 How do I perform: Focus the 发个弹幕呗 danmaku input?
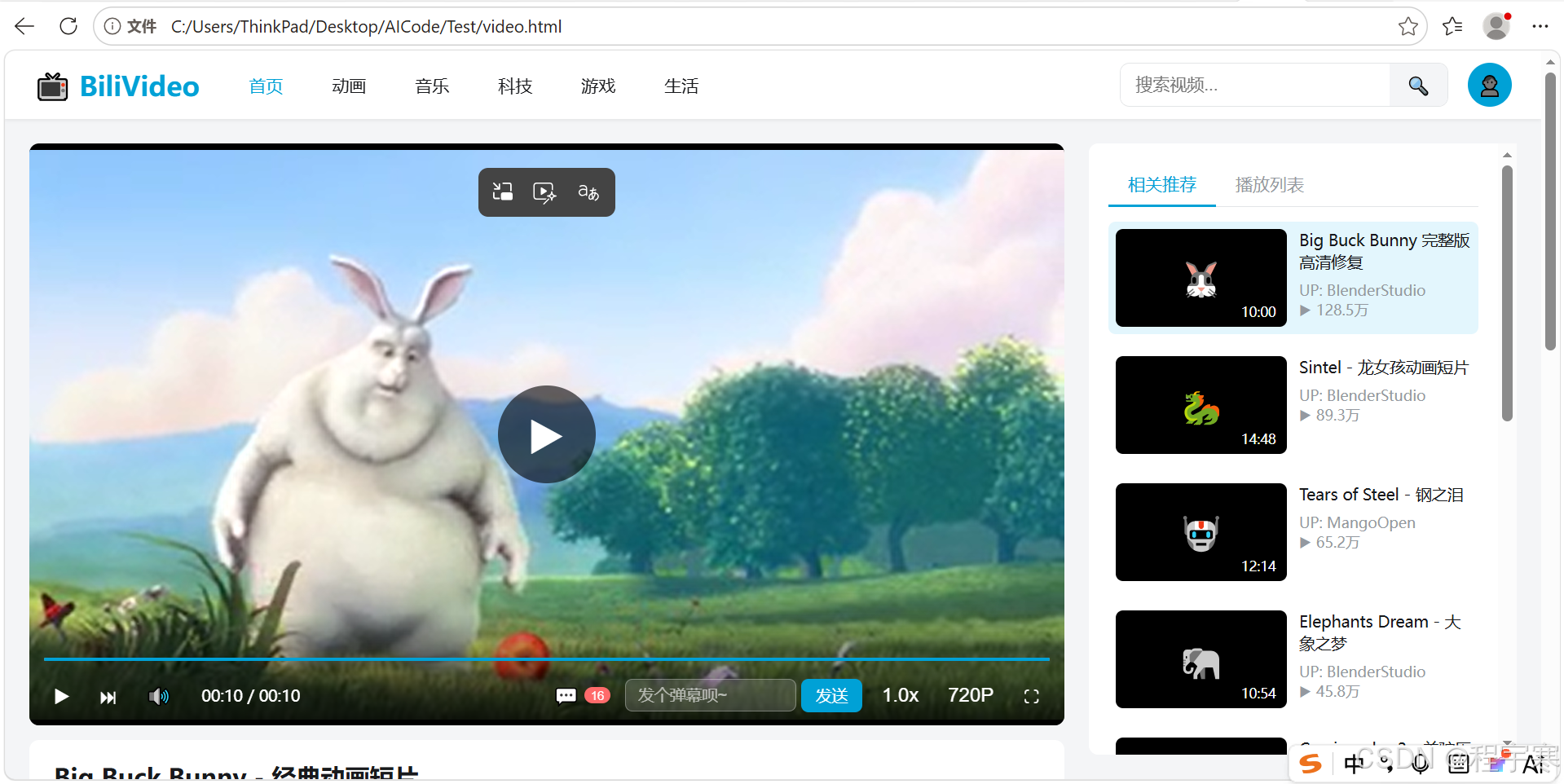click(x=710, y=695)
